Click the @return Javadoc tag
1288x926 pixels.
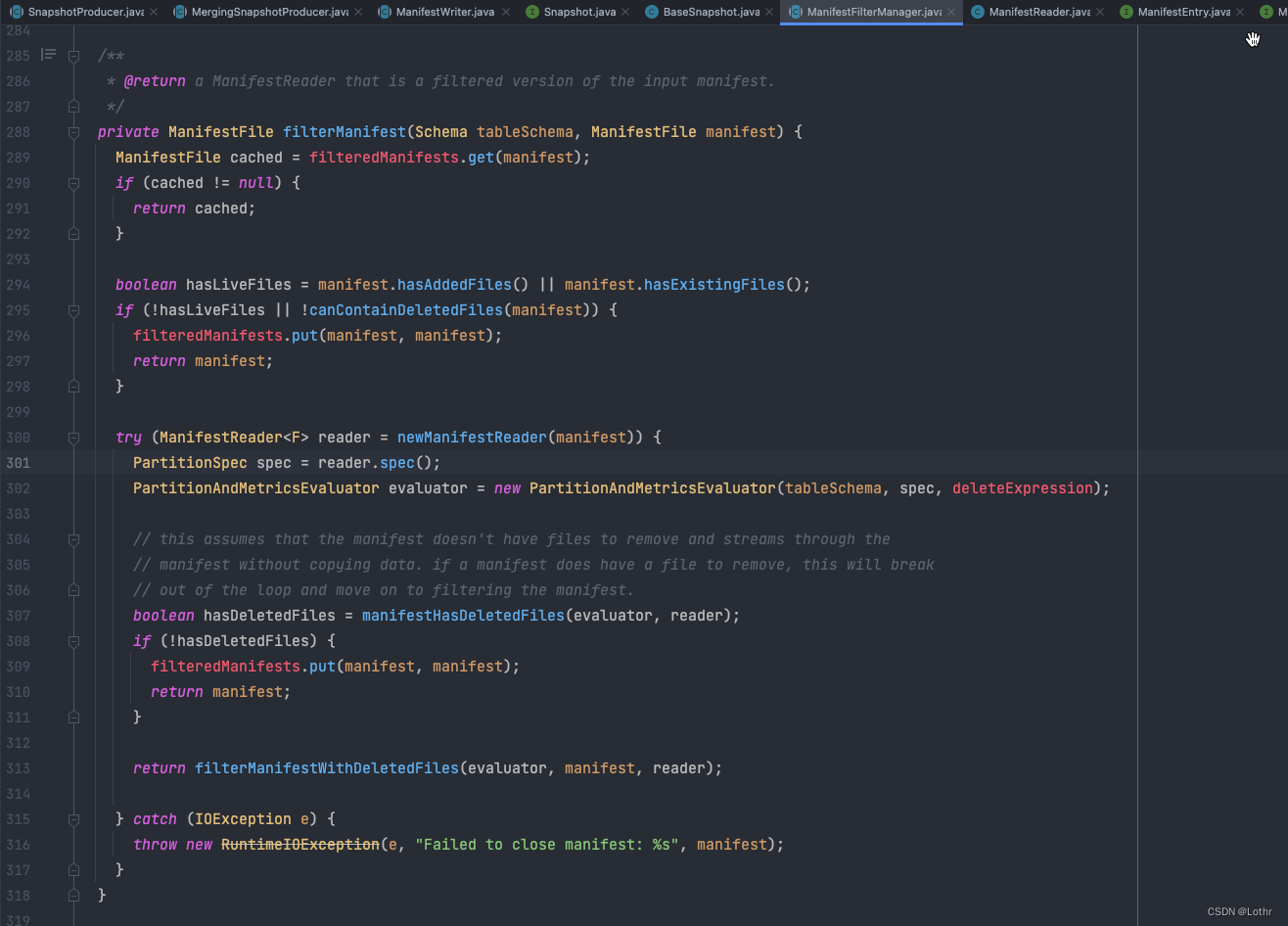[155, 81]
